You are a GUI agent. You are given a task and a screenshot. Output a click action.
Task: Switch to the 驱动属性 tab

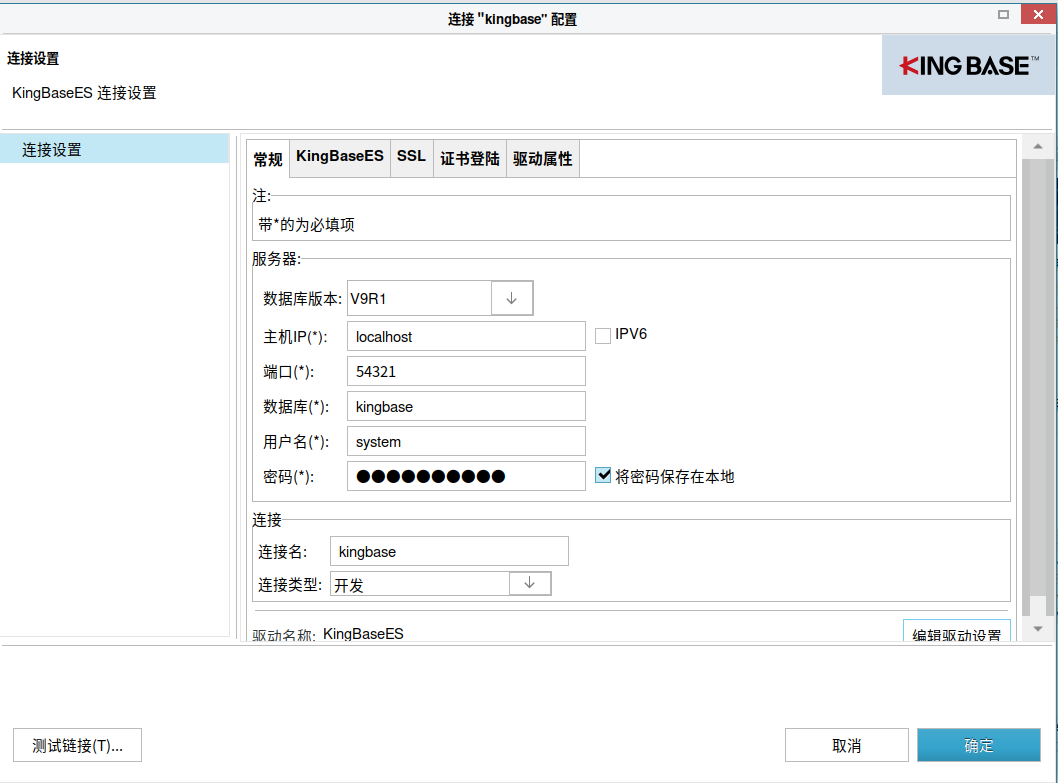(x=542, y=157)
